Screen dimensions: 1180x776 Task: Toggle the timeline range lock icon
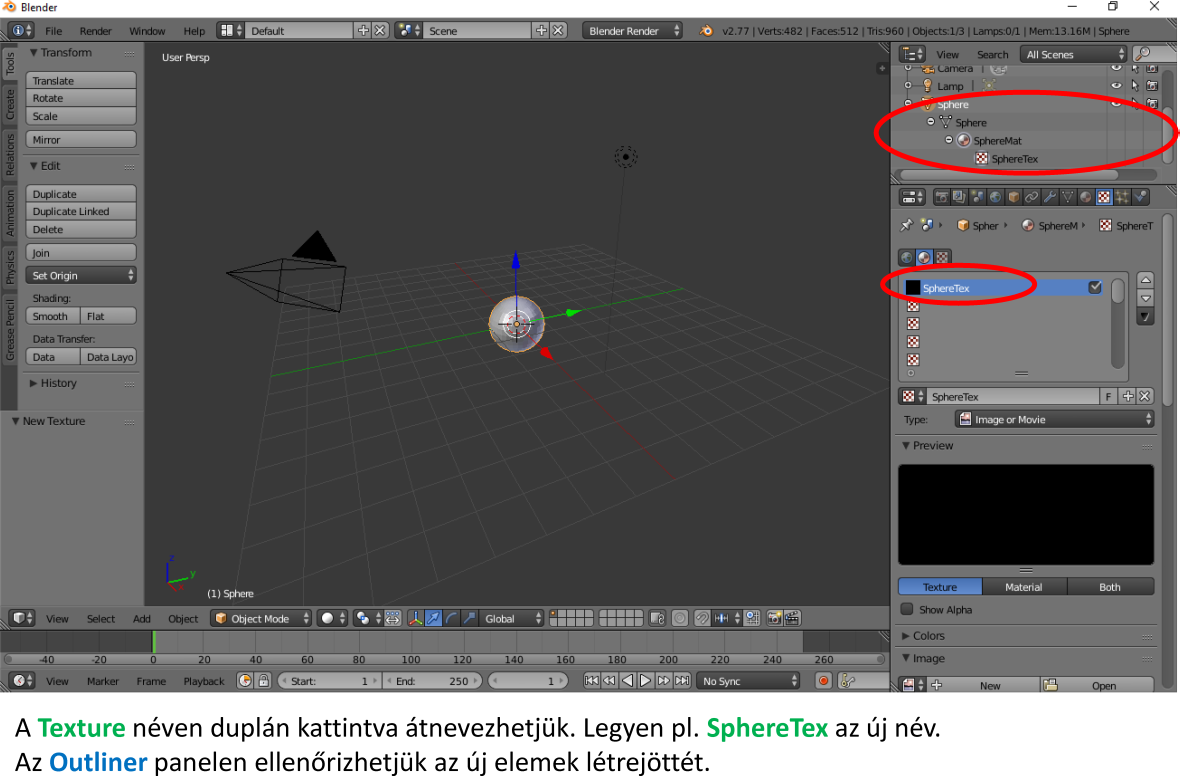tap(263, 680)
